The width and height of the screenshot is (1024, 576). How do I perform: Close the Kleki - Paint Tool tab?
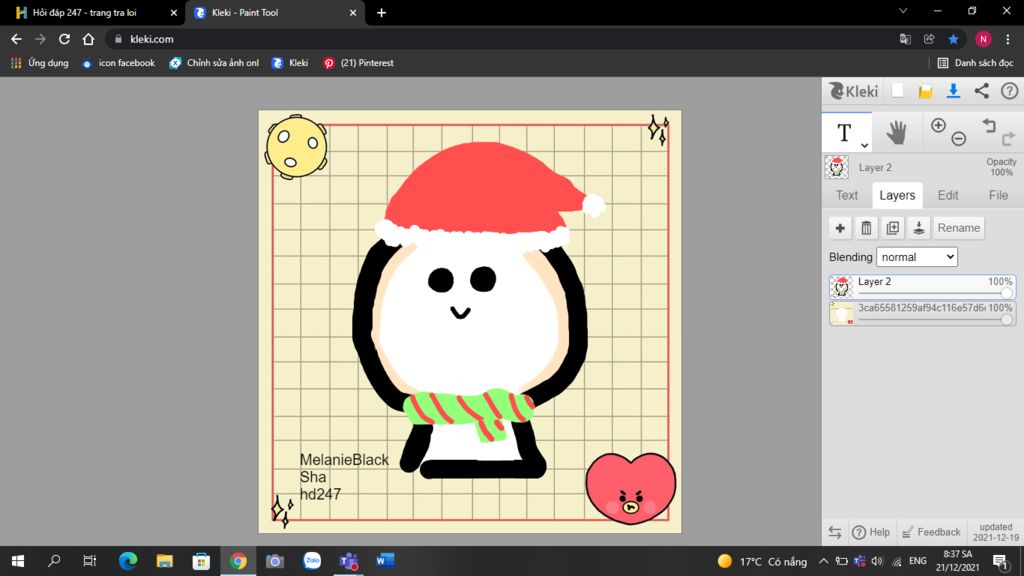353,12
